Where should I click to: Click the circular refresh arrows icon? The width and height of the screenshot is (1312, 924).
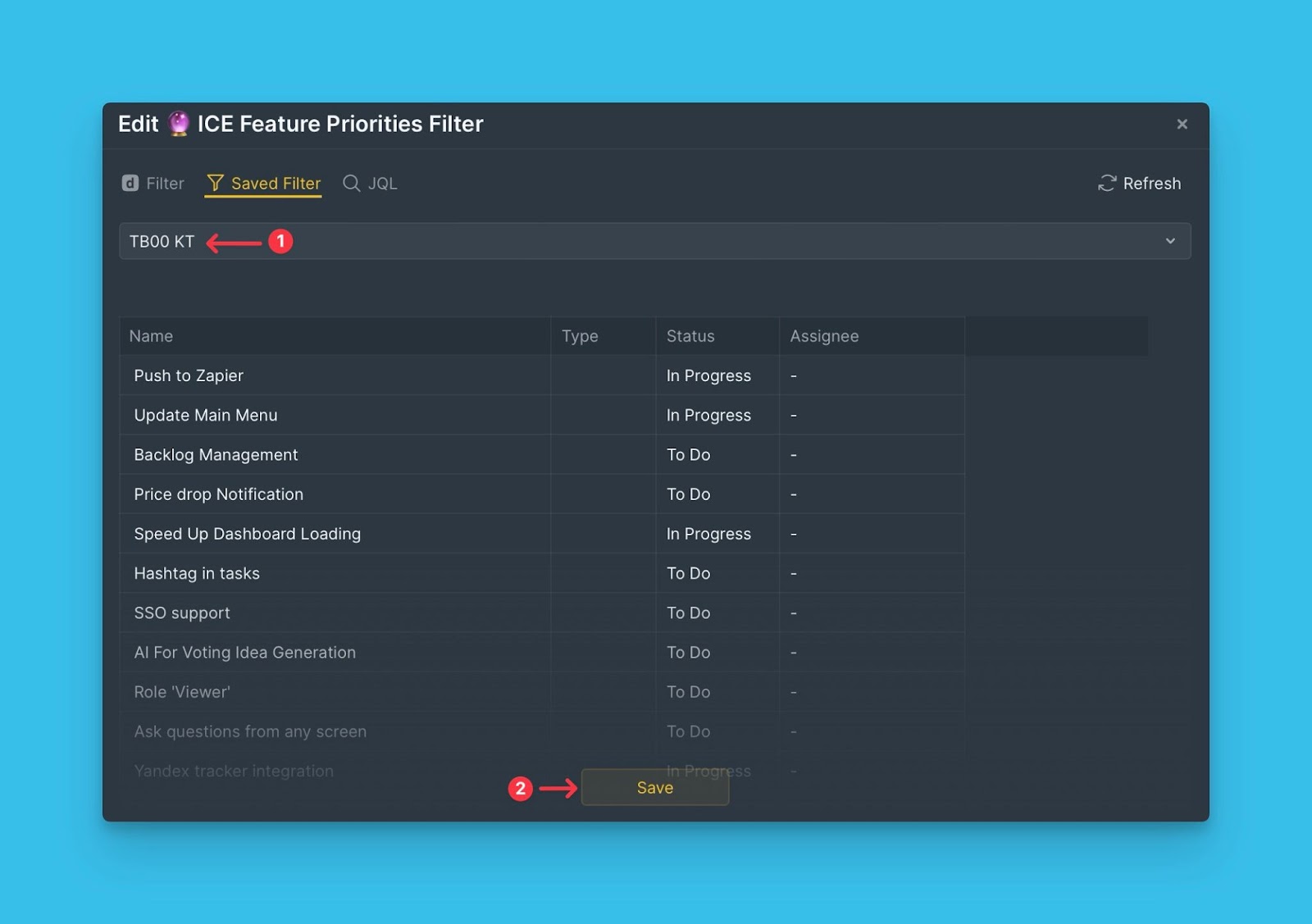click(x=1107, y=184)
